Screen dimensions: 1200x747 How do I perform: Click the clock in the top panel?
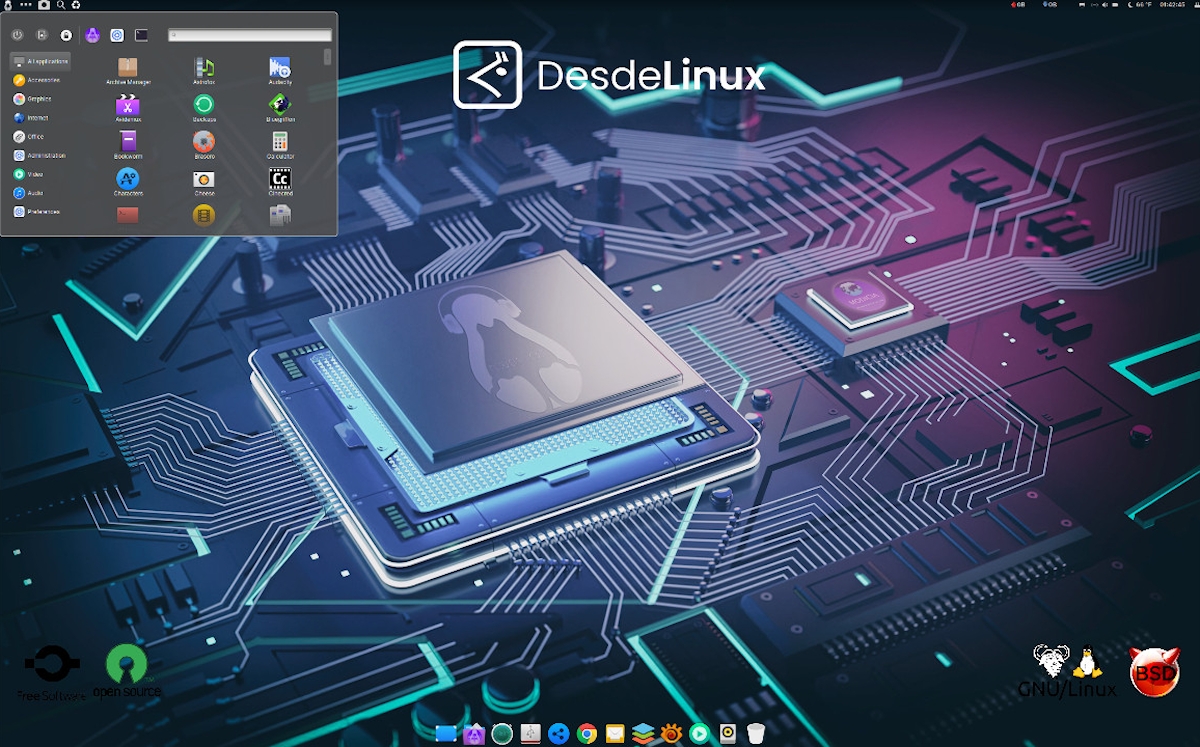click(1173, 5)
